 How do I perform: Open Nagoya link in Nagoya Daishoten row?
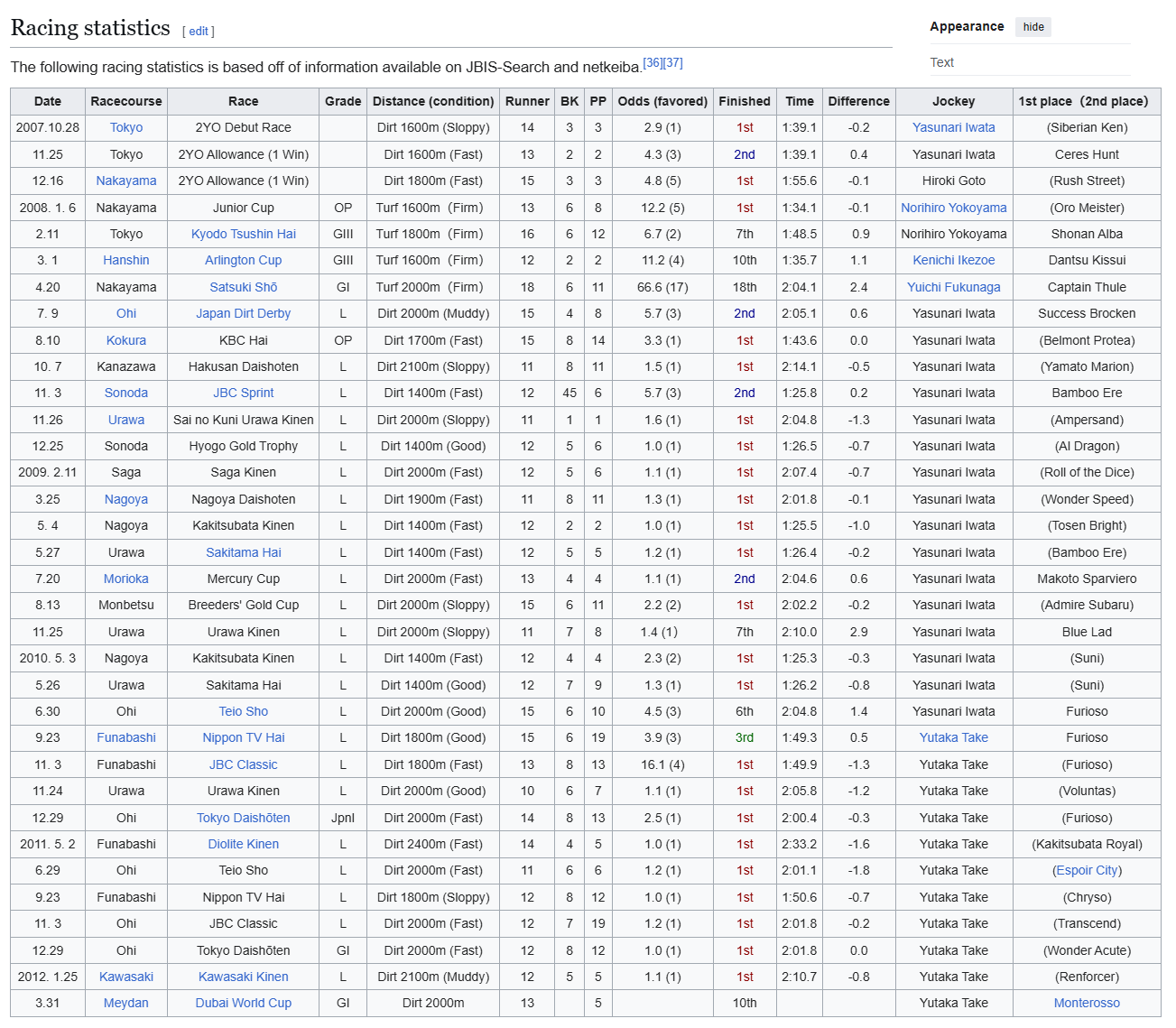pyautogui.click(x=126, y=500)
